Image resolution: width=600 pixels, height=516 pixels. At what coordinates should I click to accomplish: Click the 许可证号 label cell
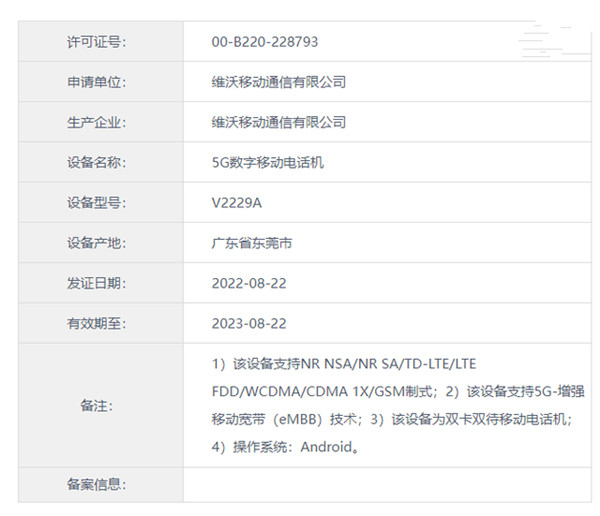(x=97, y=42)
